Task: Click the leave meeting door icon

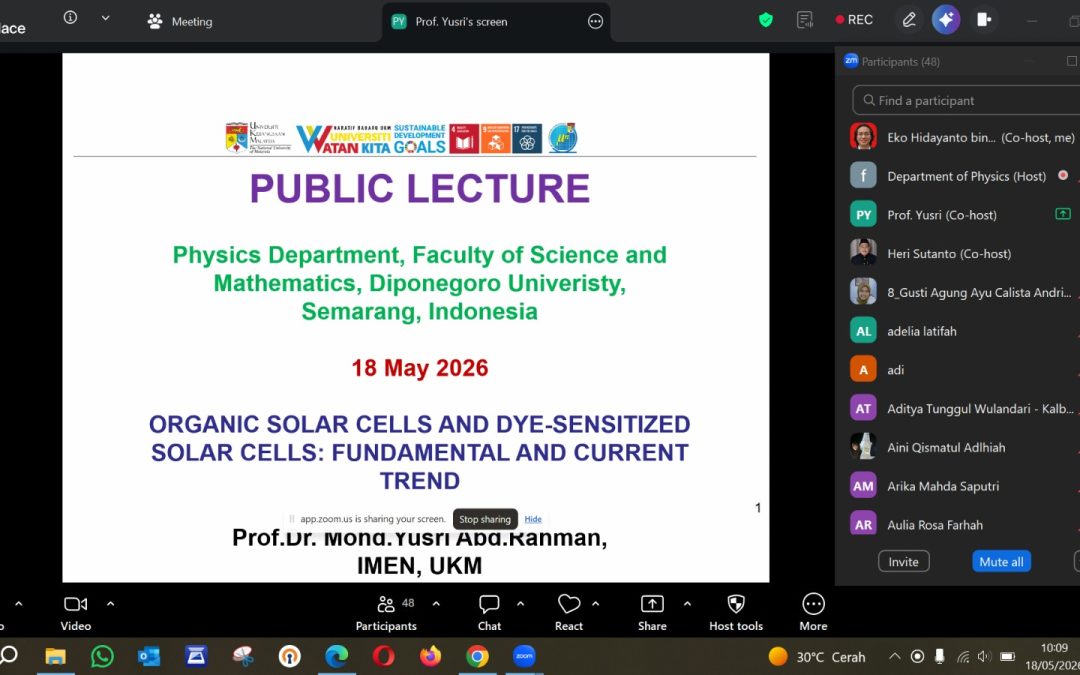Action: coord(984,20)
